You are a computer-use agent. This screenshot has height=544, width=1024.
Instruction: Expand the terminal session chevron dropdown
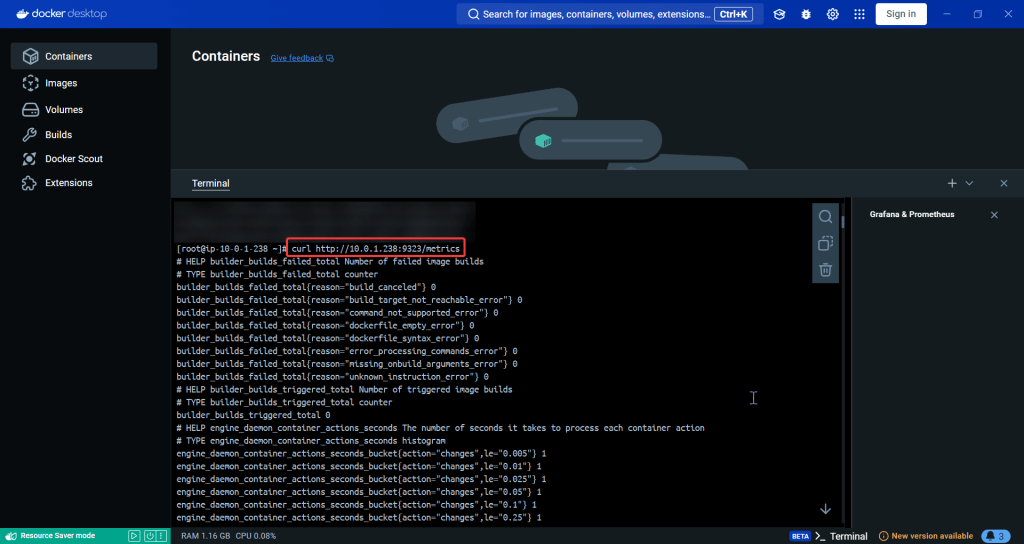tap(969, 184)
